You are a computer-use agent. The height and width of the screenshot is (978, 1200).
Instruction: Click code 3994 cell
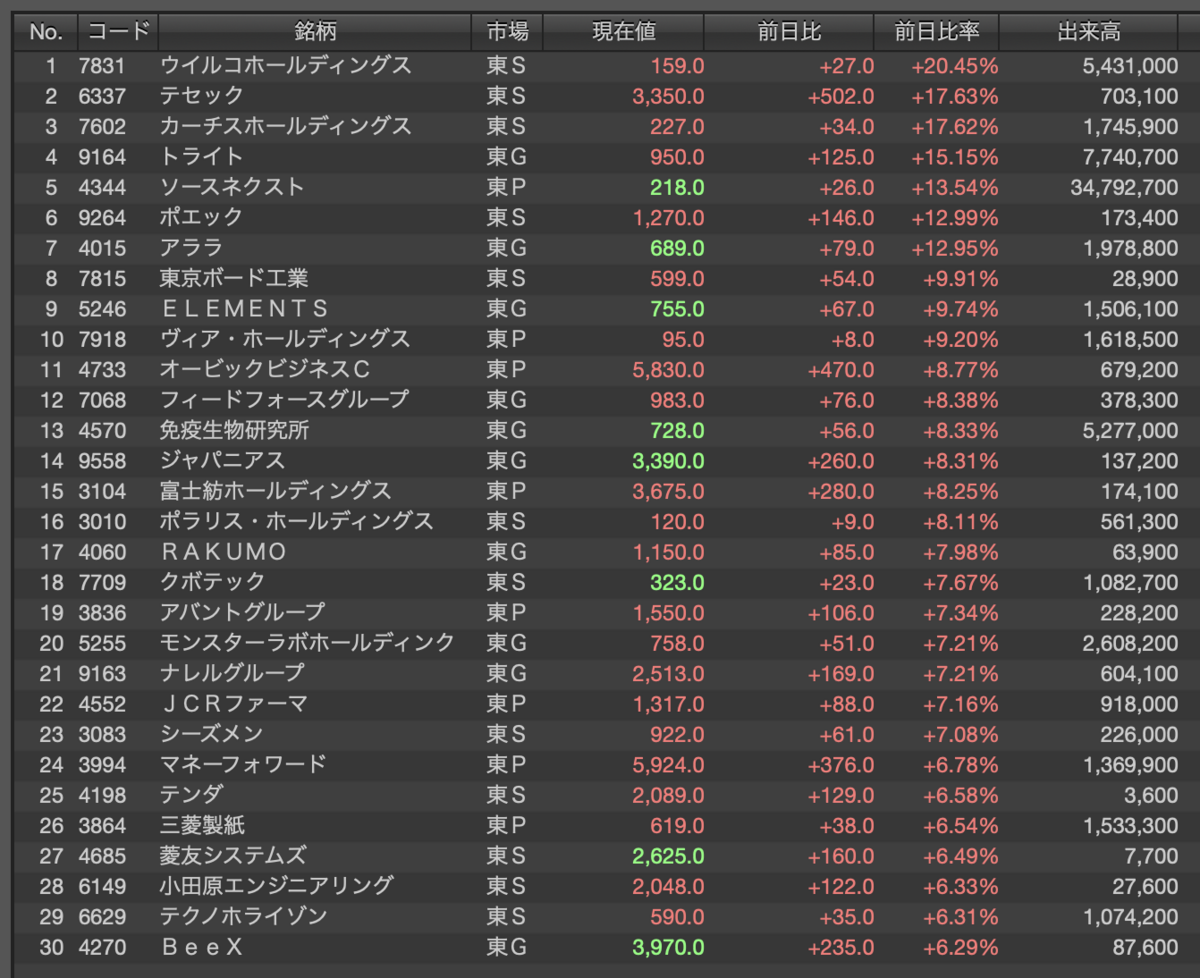point(102,764)
